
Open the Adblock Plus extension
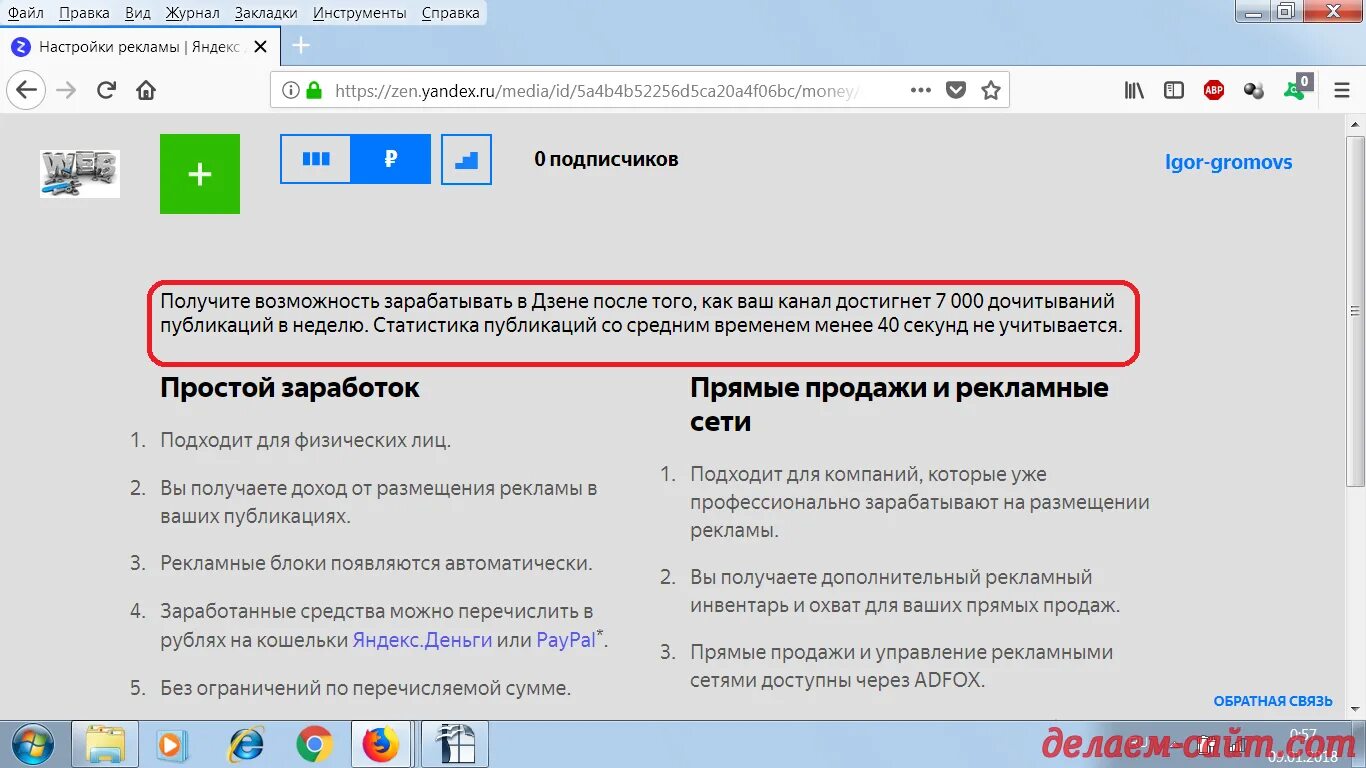1214,90
